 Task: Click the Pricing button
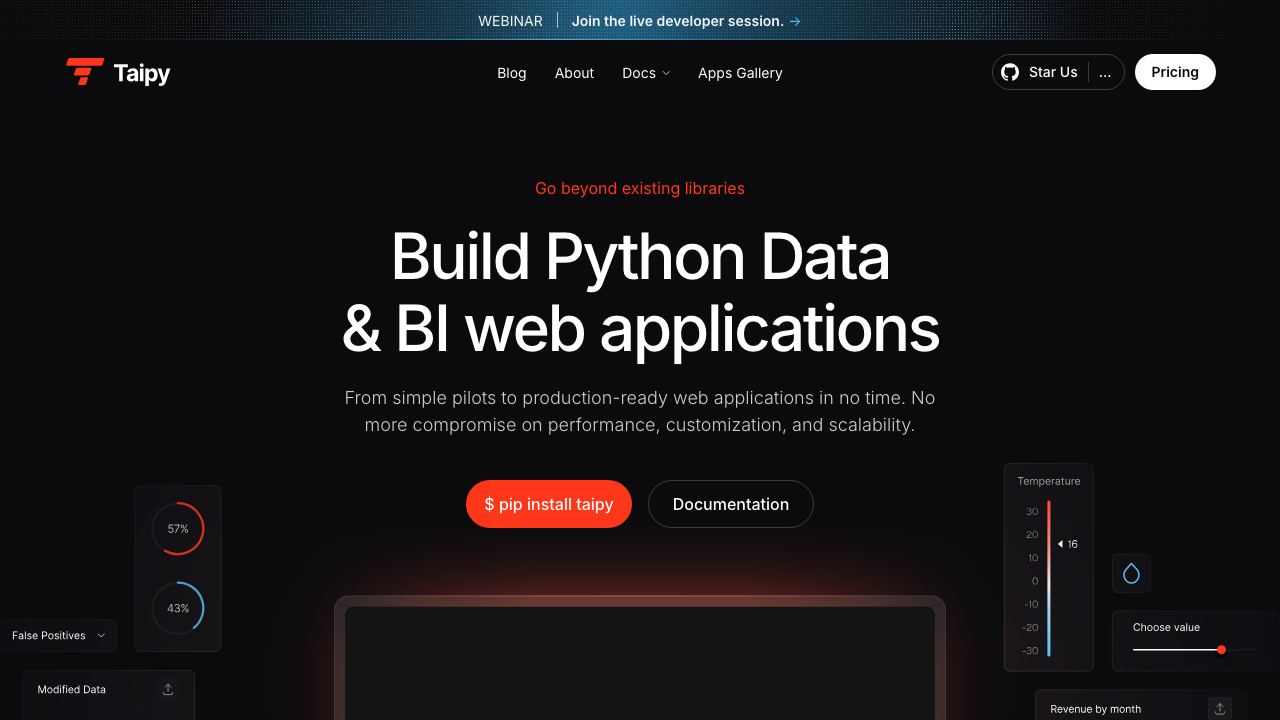pyautogui.click(x=1175, y=72)
